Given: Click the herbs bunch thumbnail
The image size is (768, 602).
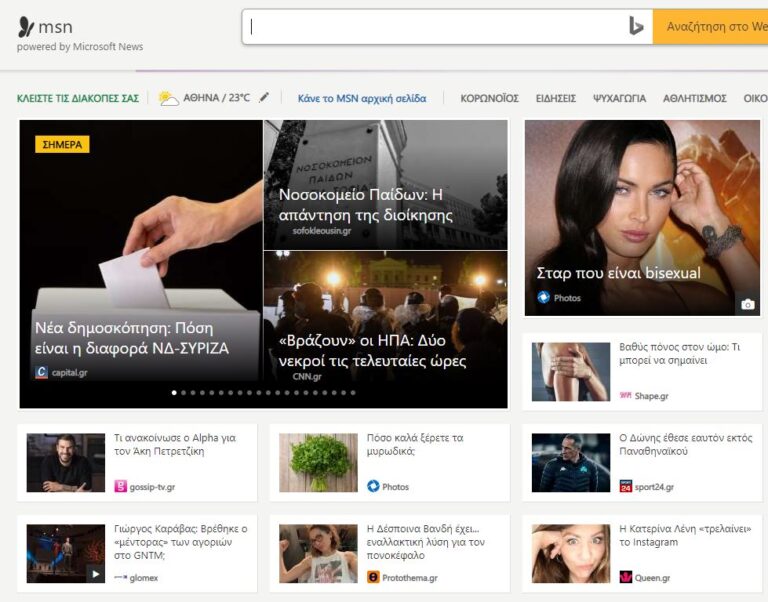Looking at the screenshot, I should click(x=318, y=462).
